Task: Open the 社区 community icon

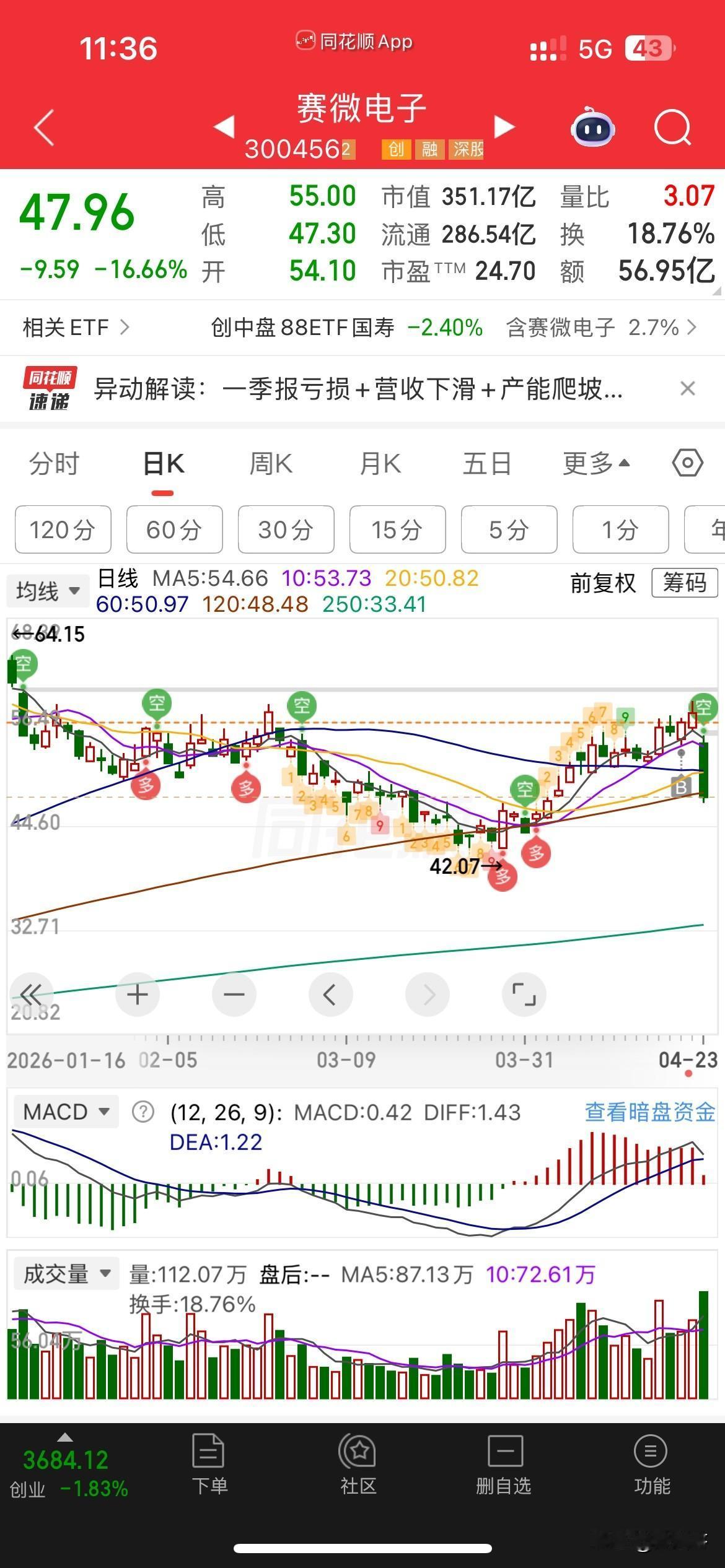Action: click(x=358, y=1464)
